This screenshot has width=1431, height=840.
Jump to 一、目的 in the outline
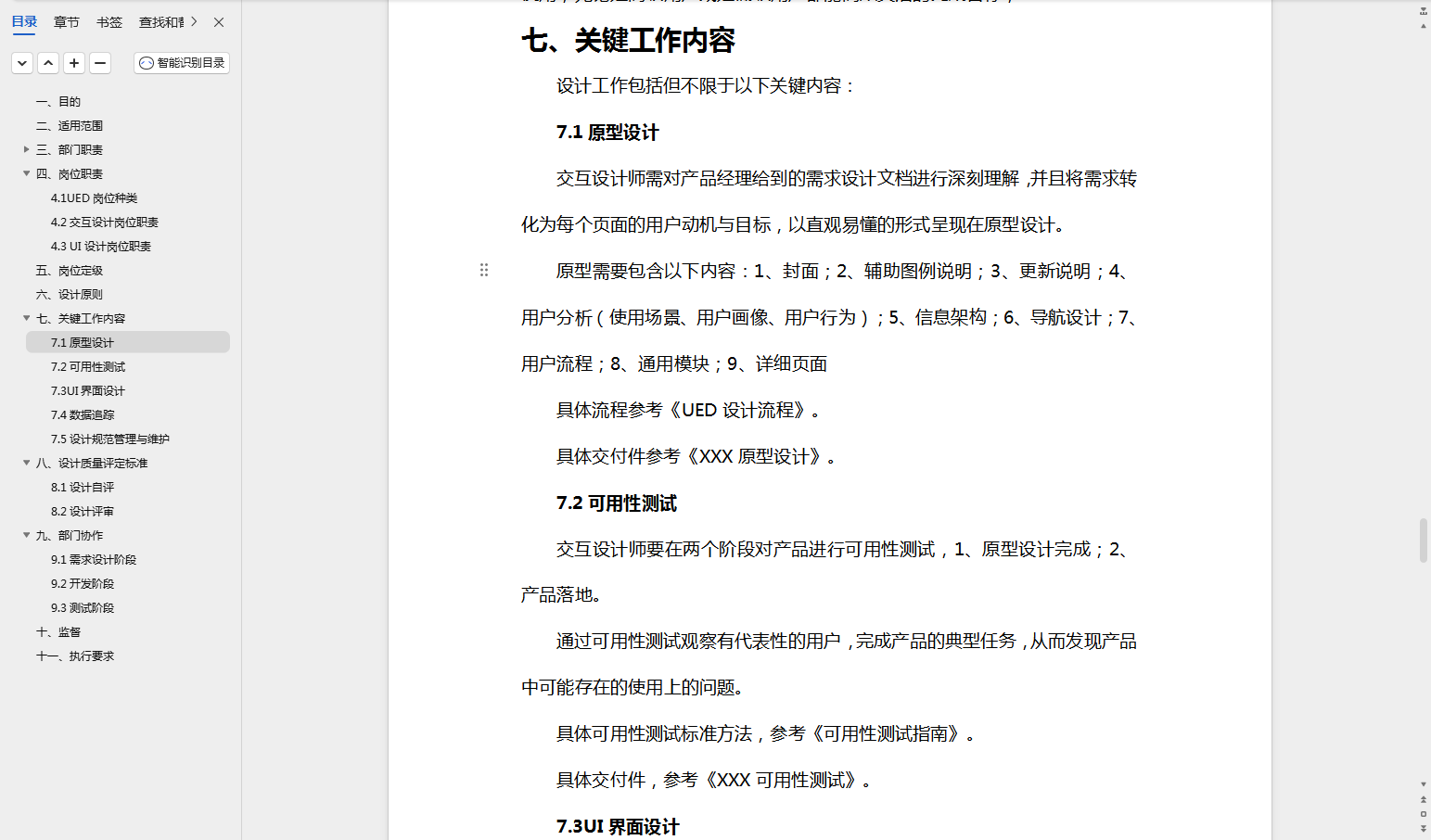click(x=58, y=102)
